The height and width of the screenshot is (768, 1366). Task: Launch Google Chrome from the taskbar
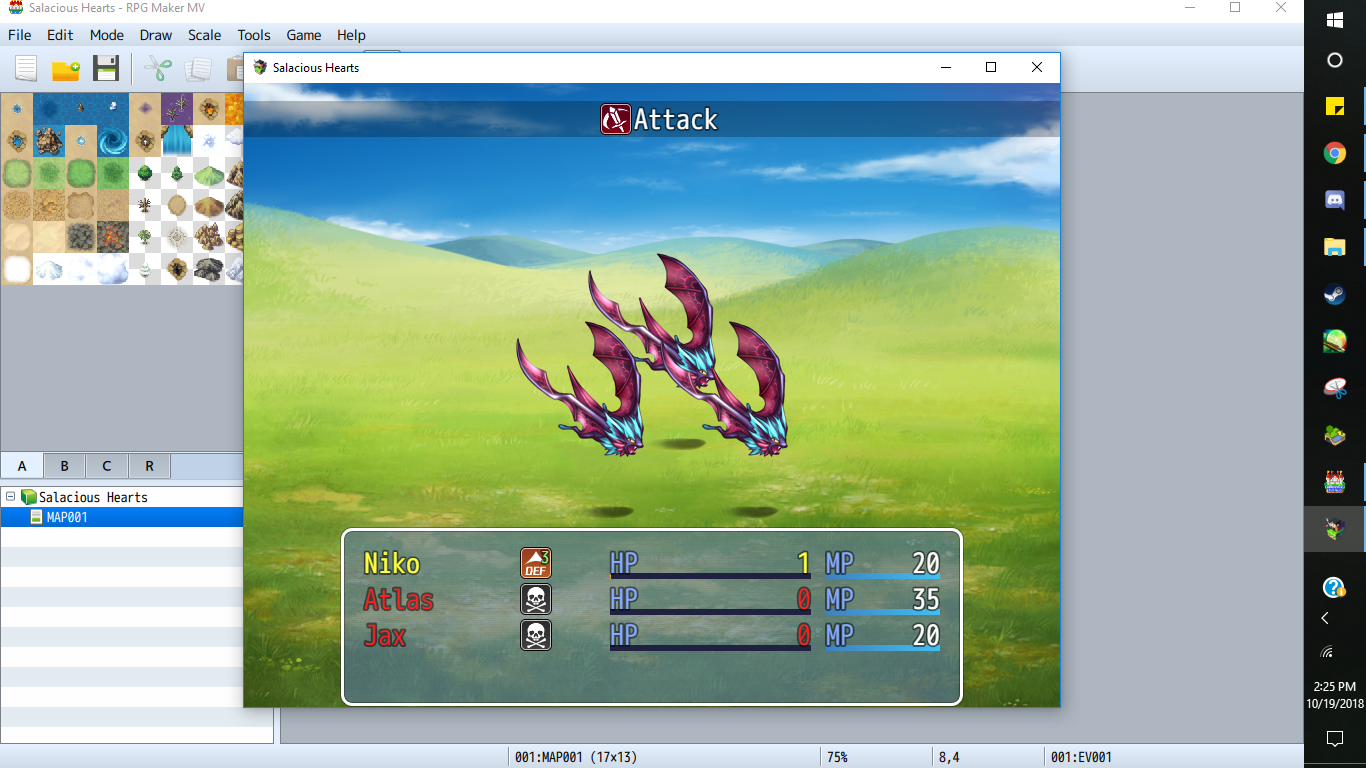[x=1334, y=153]
